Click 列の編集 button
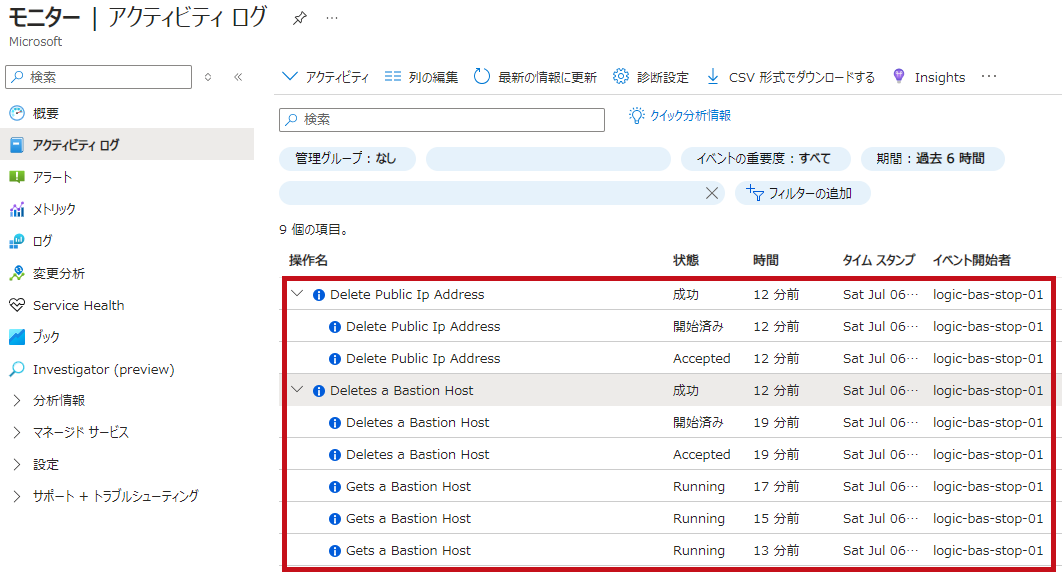Screen dimensions: 1062x578 pyautogui.click(x=421, y=77)
